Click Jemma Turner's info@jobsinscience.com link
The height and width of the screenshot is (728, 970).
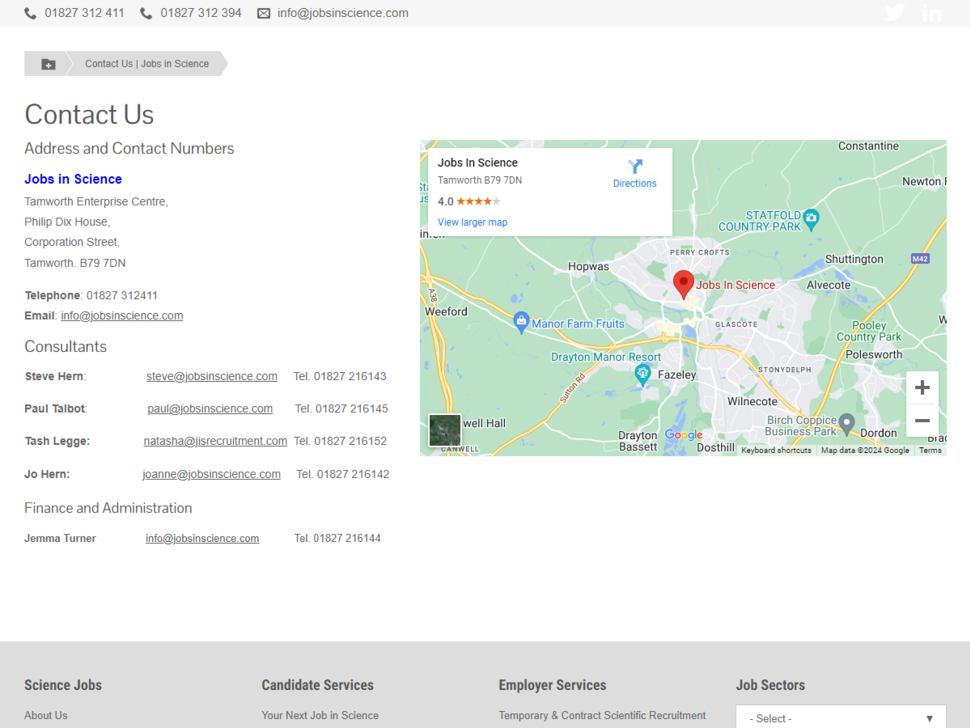(202, 538)
